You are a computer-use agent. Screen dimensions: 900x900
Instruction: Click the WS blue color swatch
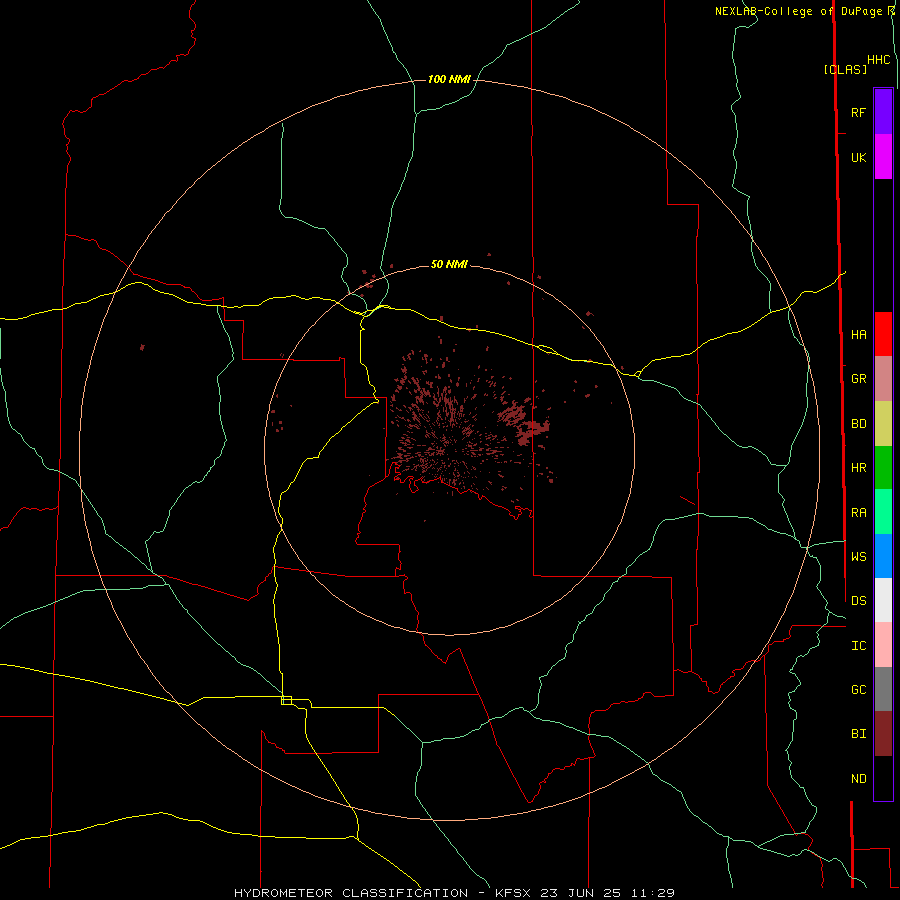[x=883, y=556]
